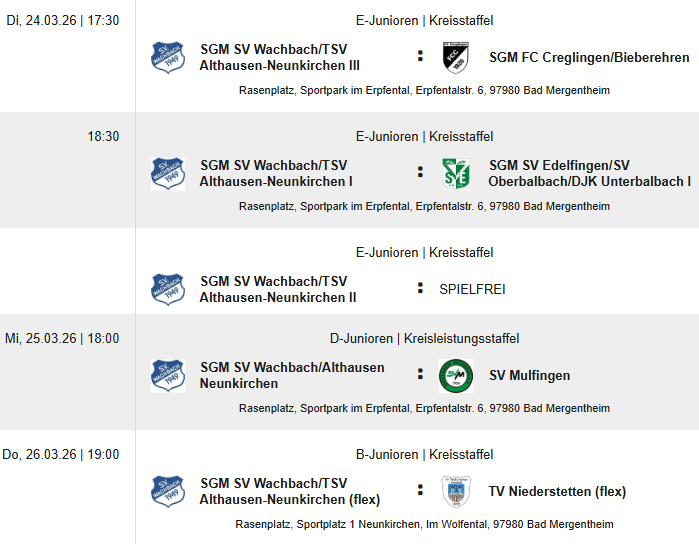Click the D-Junioren Kreisleistungsstaffel league heading
699x544 pixels.
point(424,339)
